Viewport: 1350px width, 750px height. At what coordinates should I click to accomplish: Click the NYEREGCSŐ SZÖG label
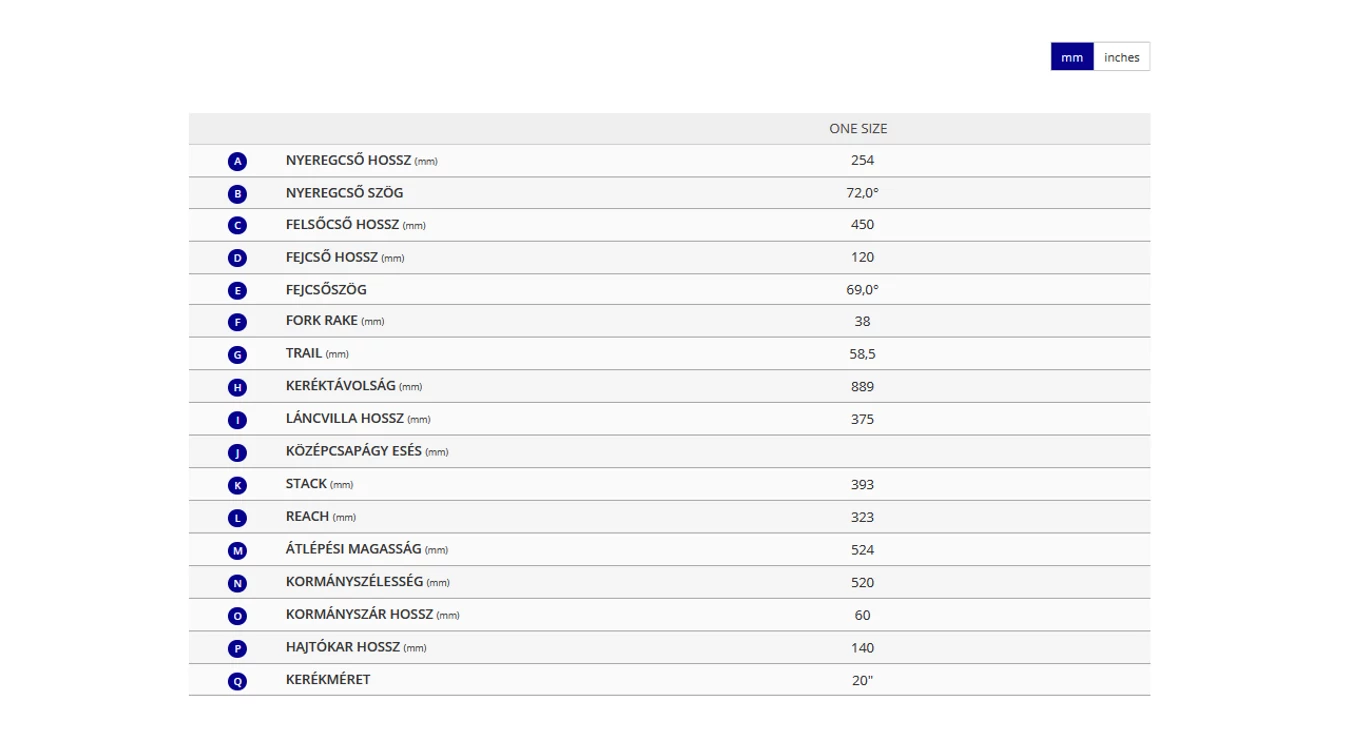(x=344, y=192)
